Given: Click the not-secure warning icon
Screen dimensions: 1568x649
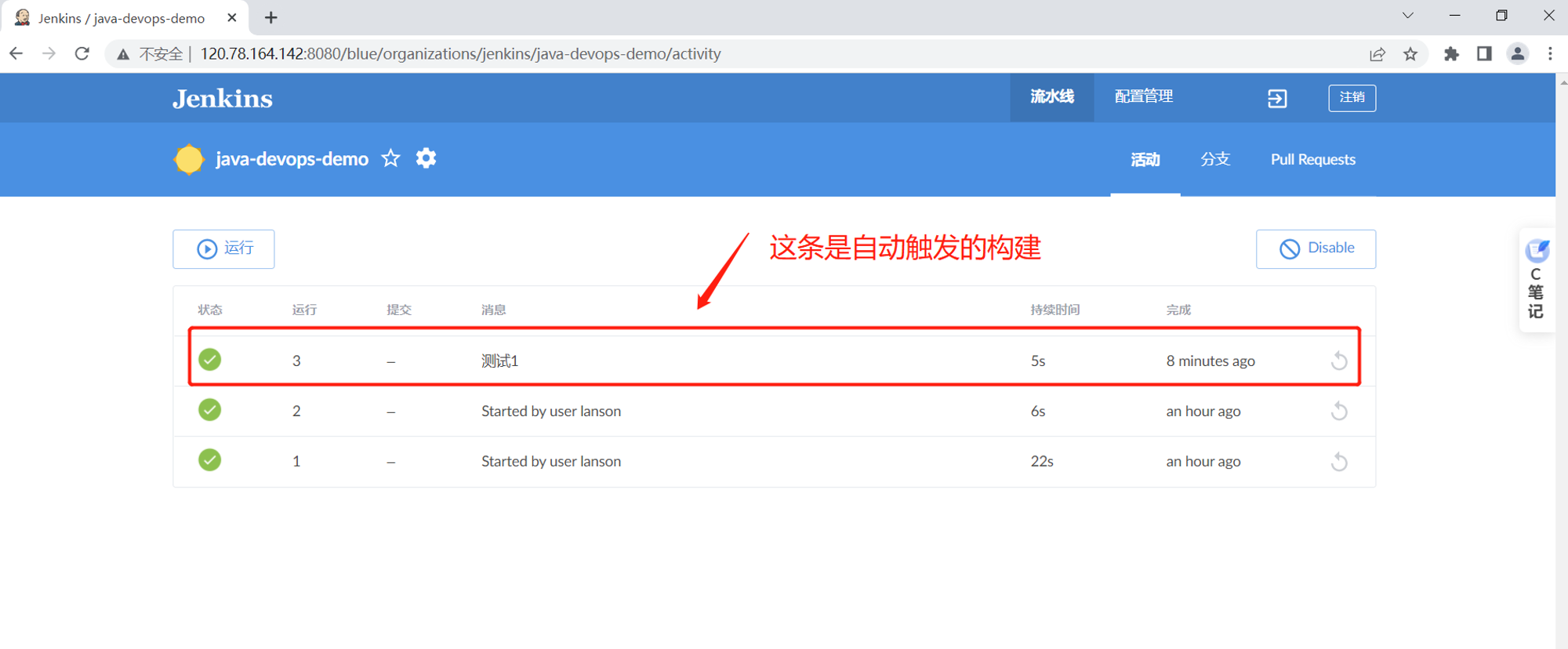Looking at the screenshot, I should [123, 54].
